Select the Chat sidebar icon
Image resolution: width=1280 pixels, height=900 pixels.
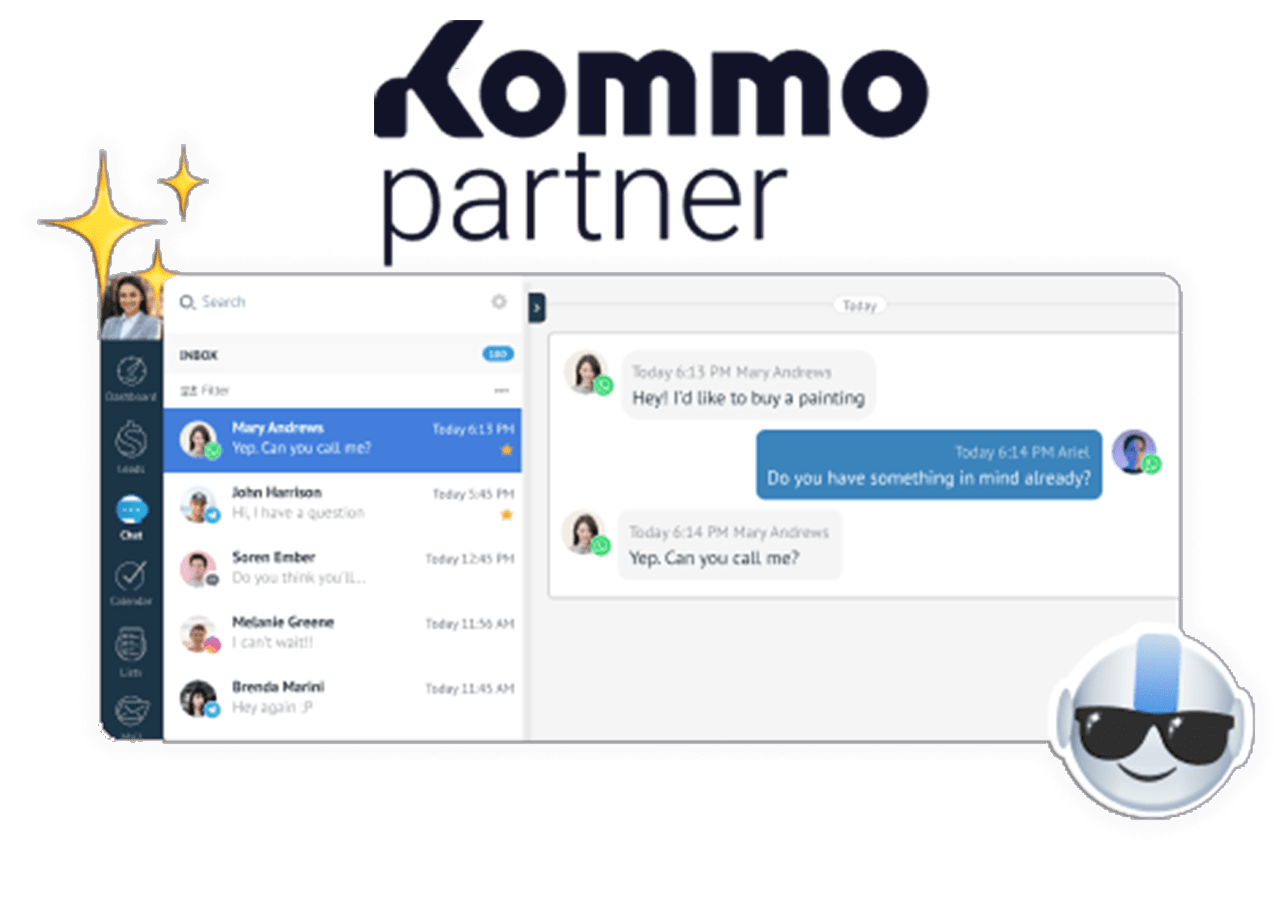coord(131,516)
